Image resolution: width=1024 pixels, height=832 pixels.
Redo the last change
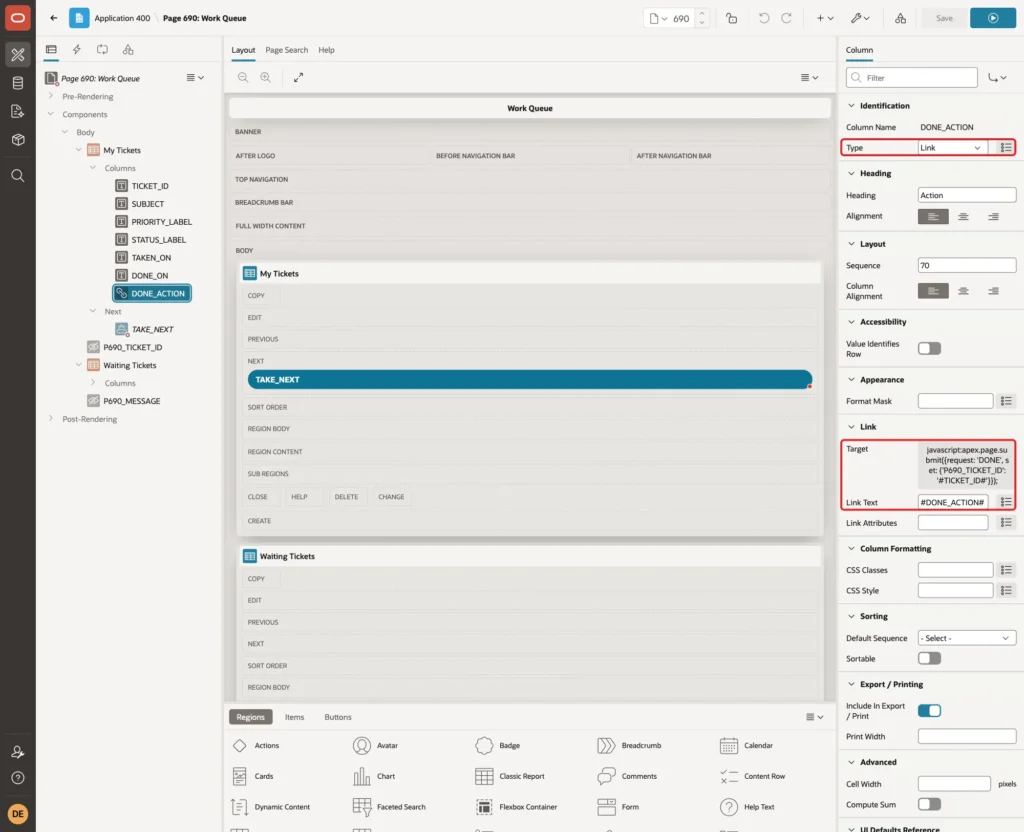click(x=786, y=18)
